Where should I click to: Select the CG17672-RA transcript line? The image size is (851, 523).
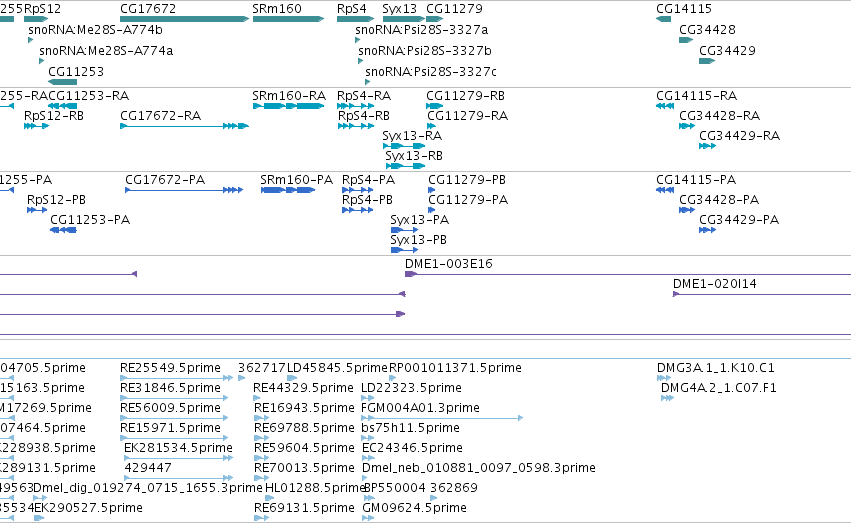coord(184,126)
